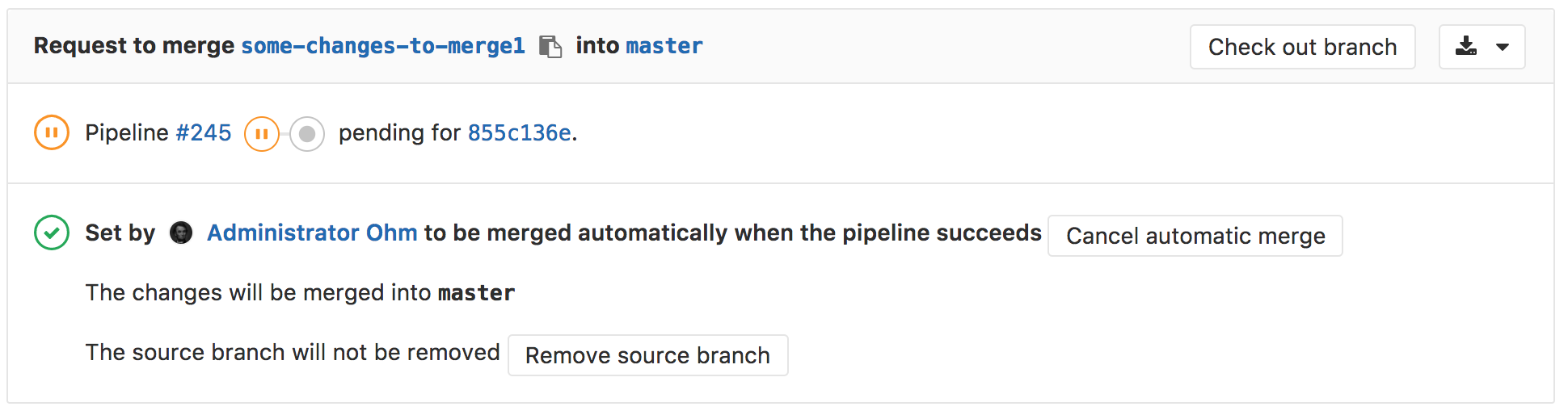
Task: Open the pending stage mini icon
Action: pyautogui.click(x=262, y=134)
